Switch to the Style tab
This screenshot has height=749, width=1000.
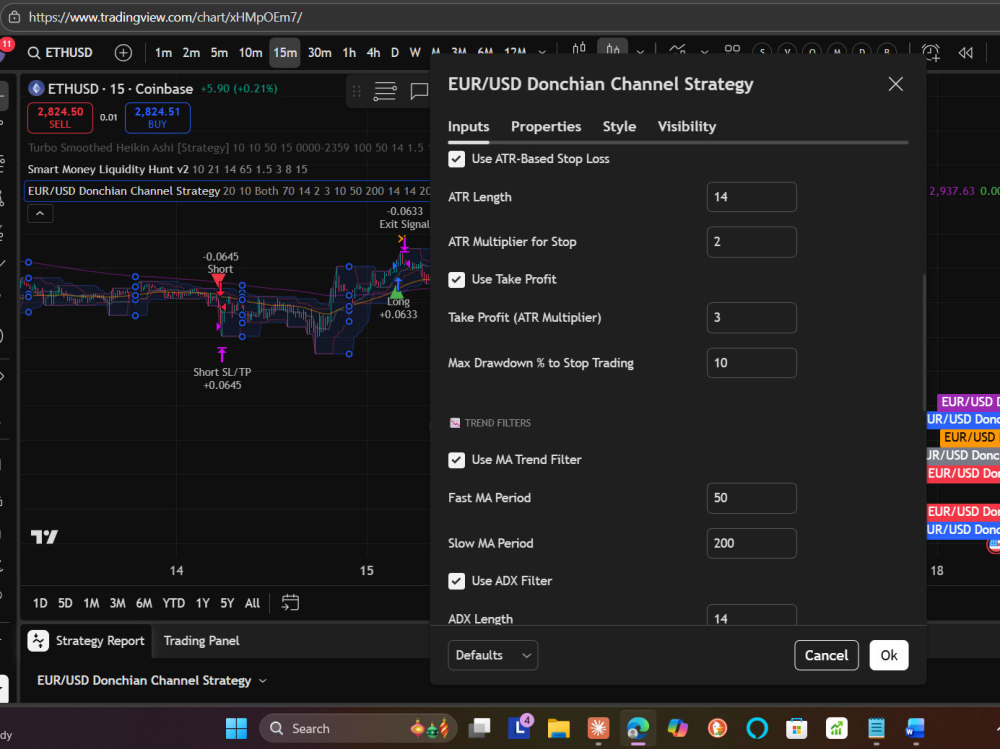[619, 126]
